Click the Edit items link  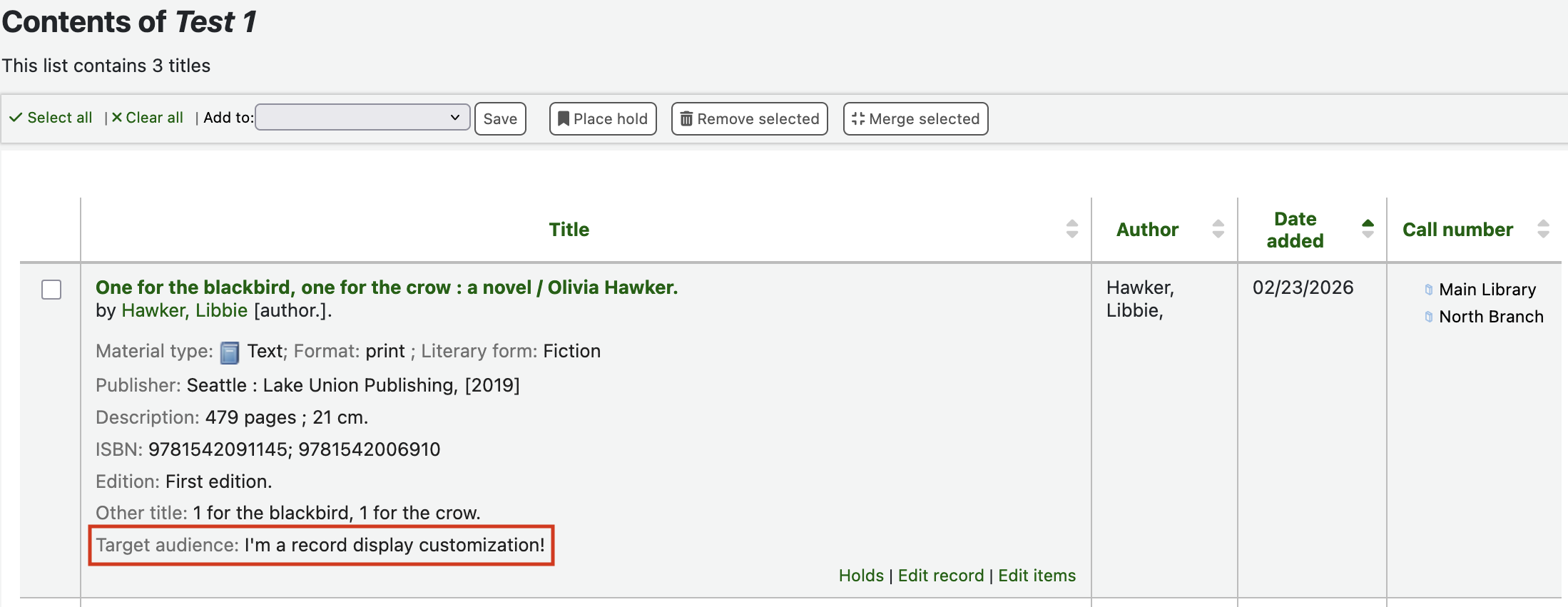point(1037,576)
